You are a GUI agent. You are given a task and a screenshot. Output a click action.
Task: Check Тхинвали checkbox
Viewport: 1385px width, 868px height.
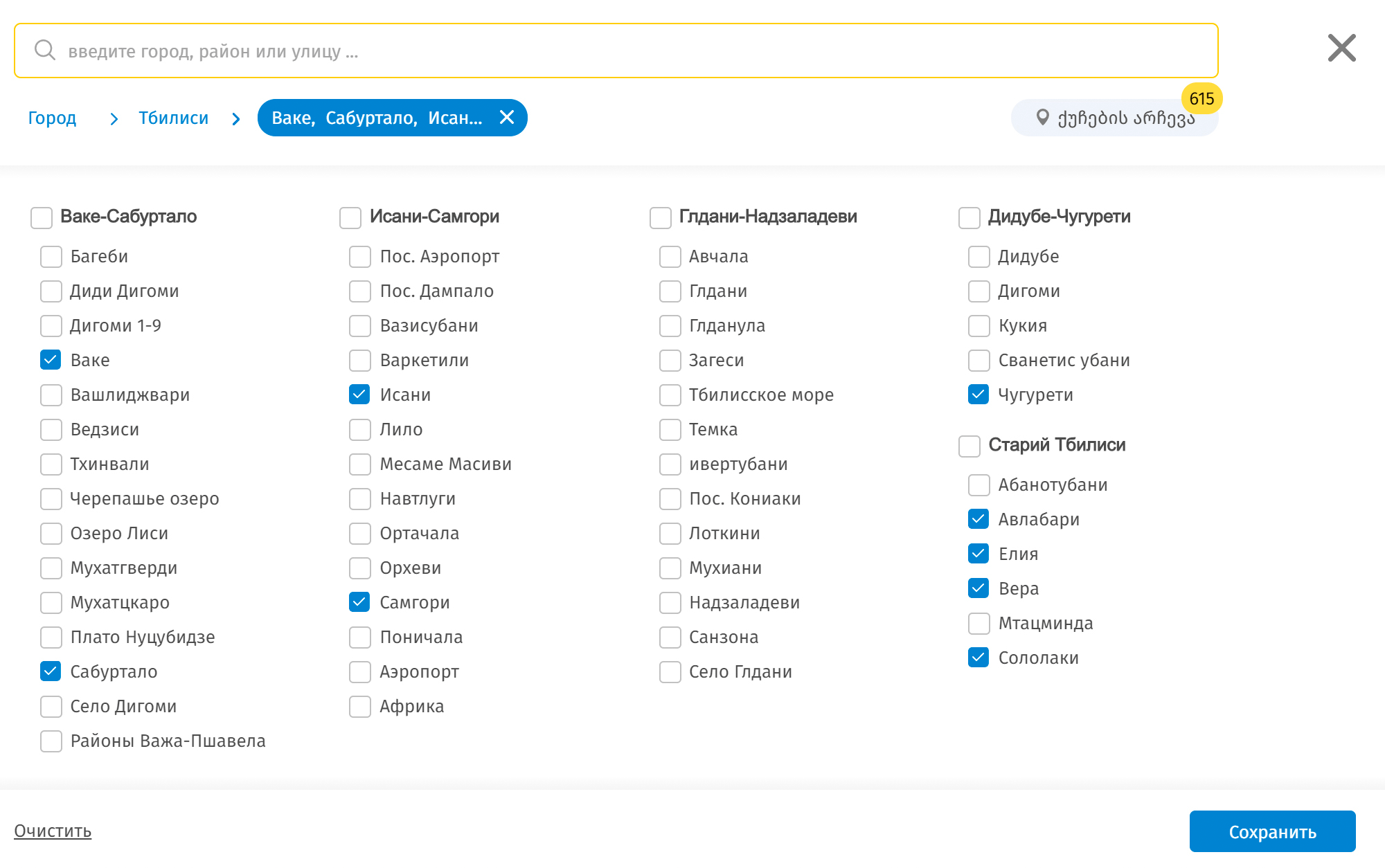[51, 464]
